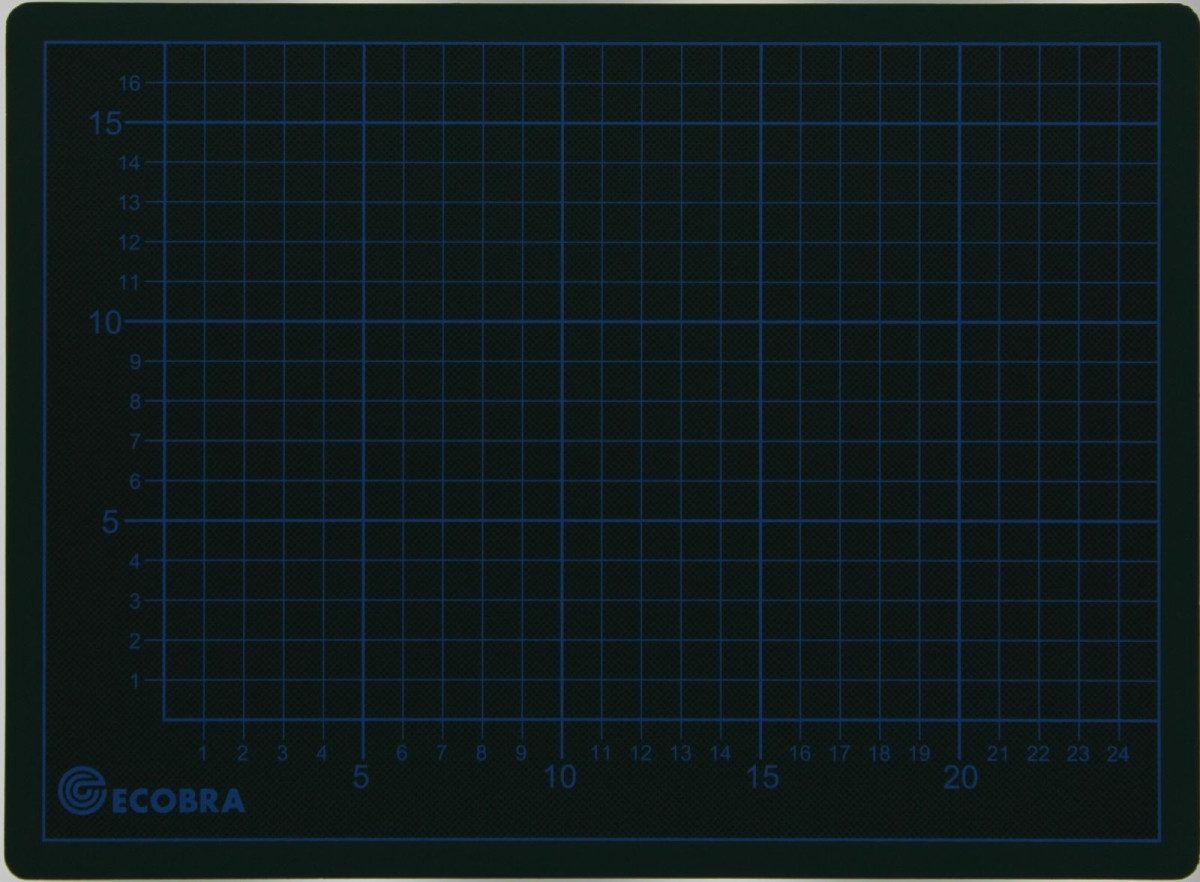
Task: Click the Ecobra spiral logo icon
Action: (82, 791)
